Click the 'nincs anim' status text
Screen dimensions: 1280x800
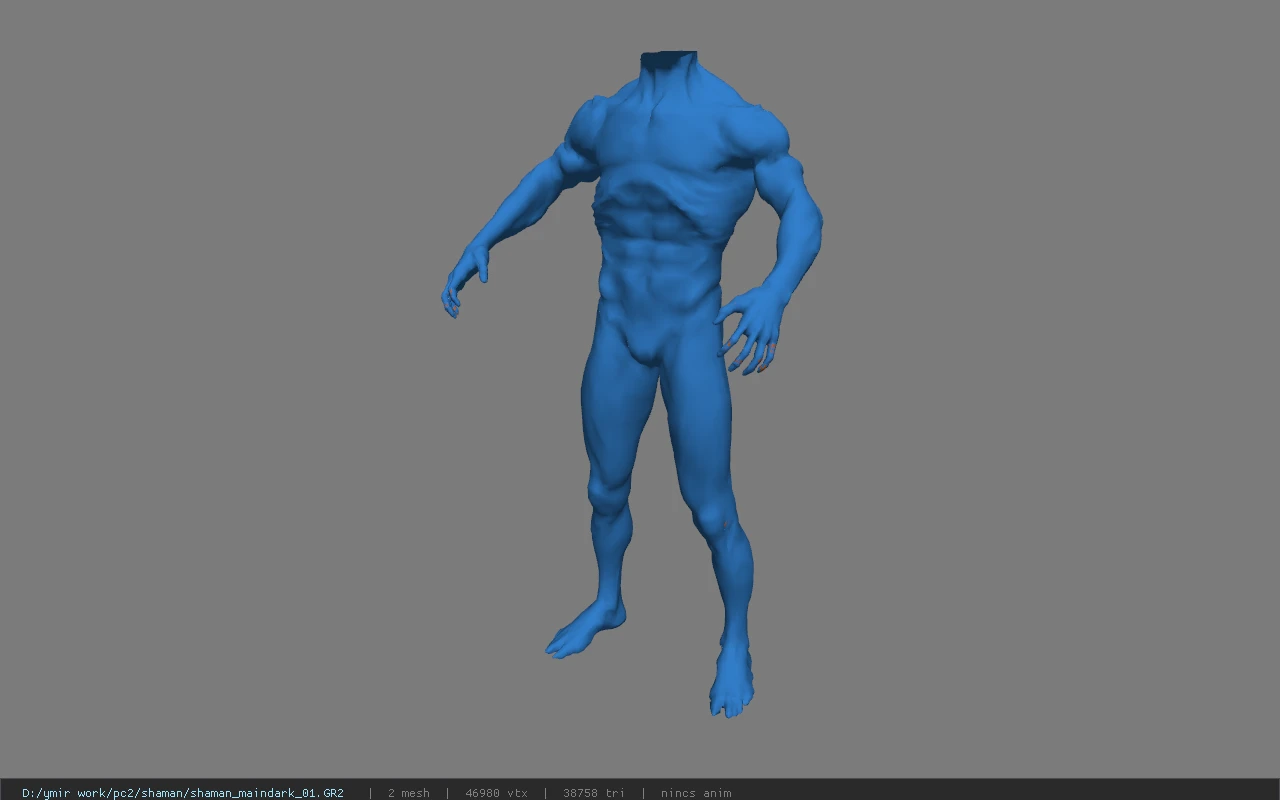pos(696,793)
